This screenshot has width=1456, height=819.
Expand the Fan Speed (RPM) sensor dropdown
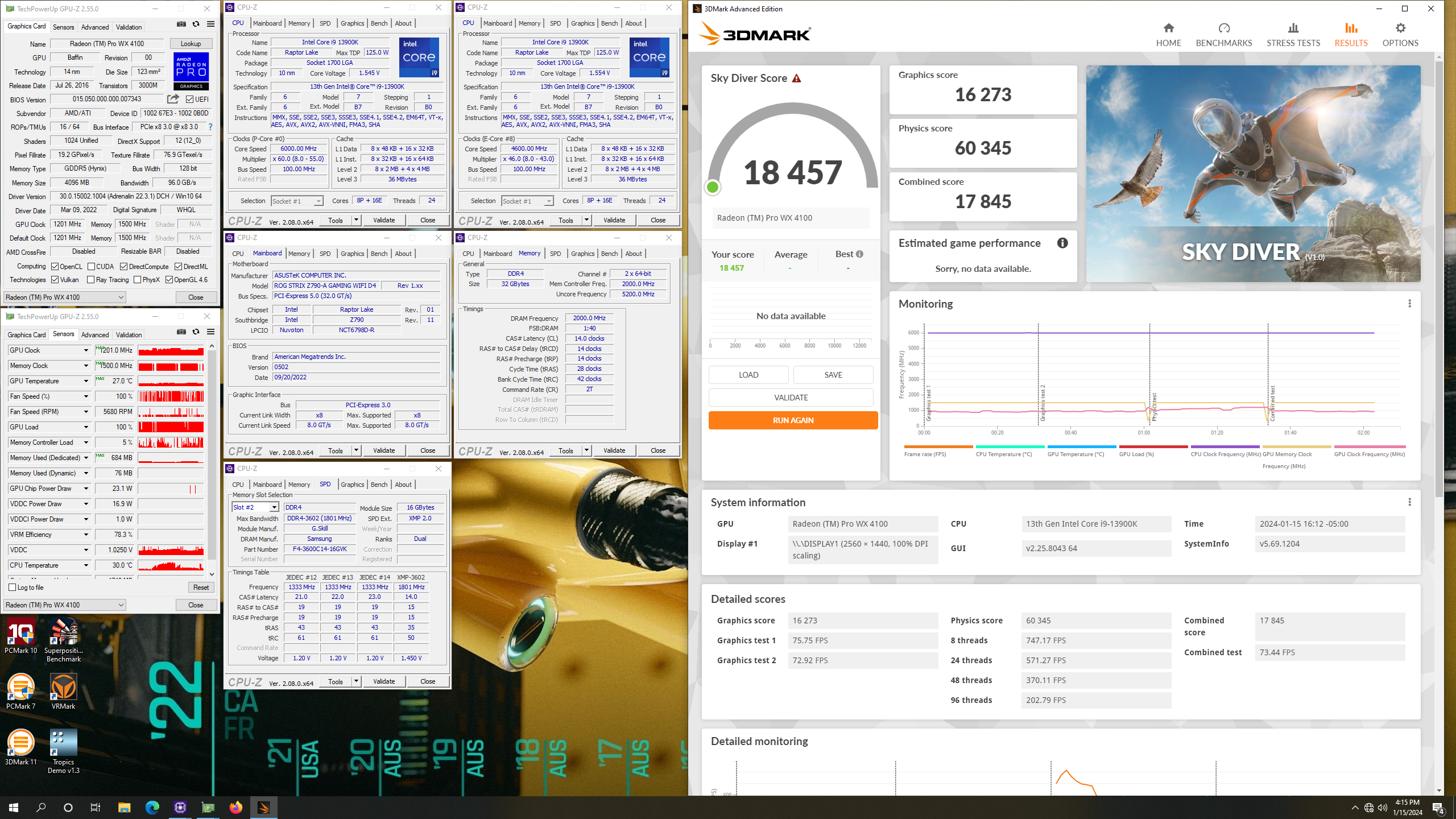(x=86, y=412)
